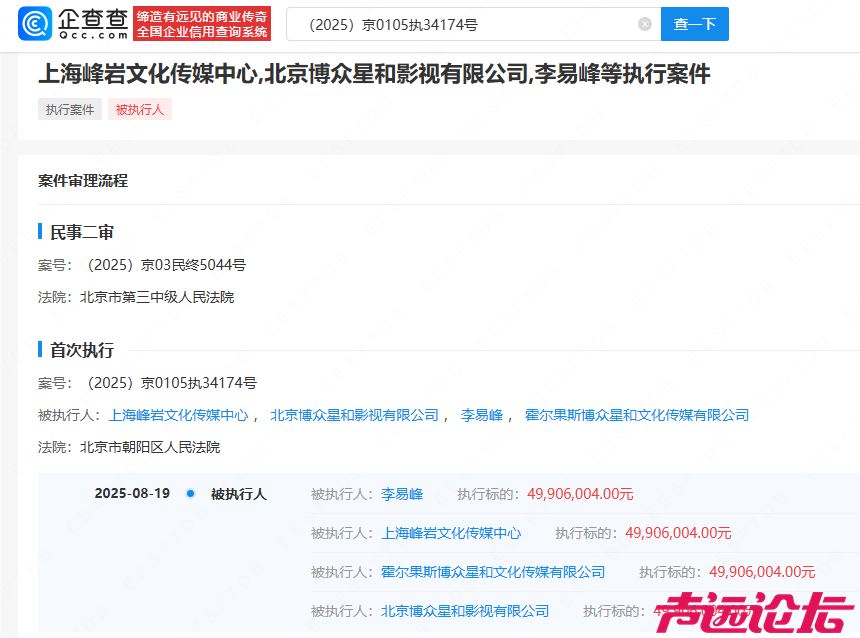860x638 pixels.
Task: Open the 上海峰岩文化传媒中心 link
Action: point(179,415)
